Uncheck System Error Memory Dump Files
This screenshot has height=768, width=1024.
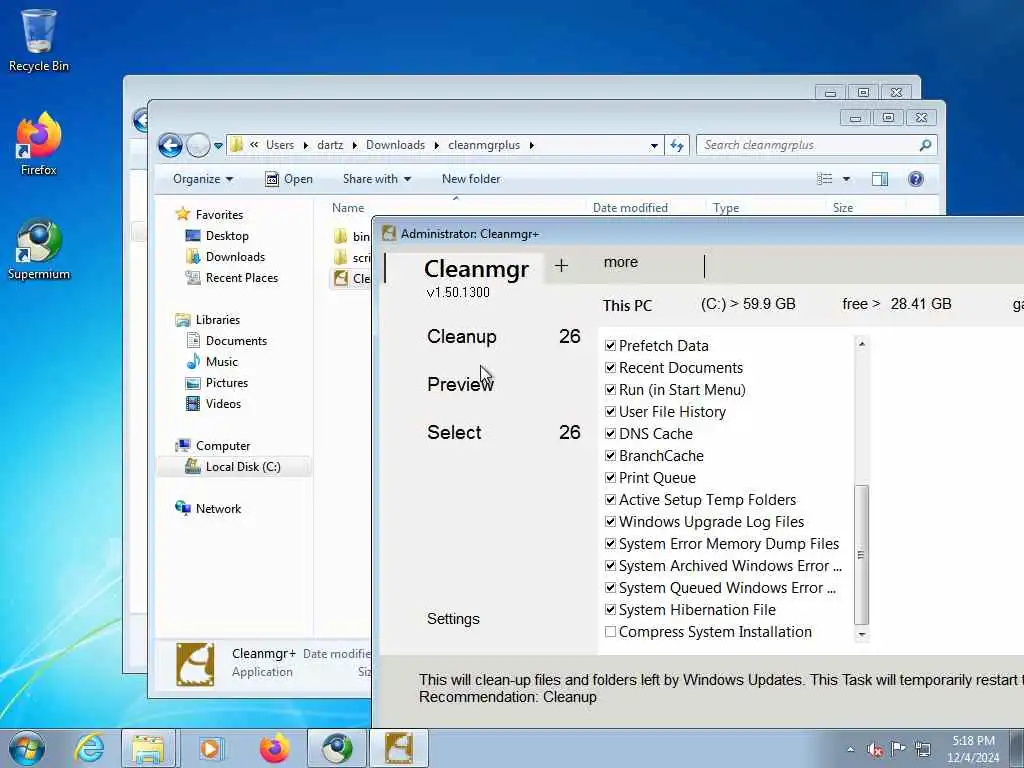610,543
